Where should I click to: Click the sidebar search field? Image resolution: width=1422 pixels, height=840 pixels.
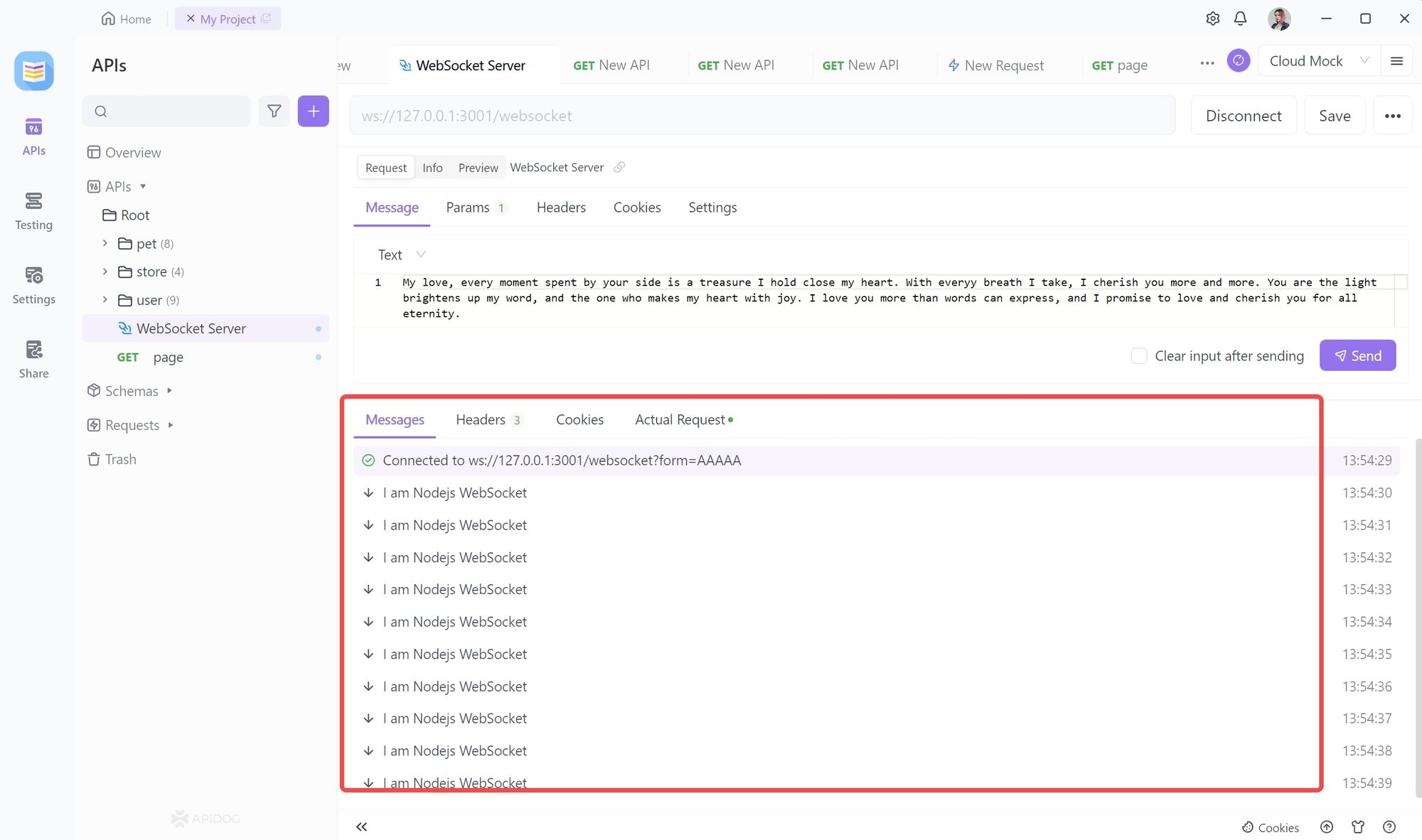pos(166,111)
